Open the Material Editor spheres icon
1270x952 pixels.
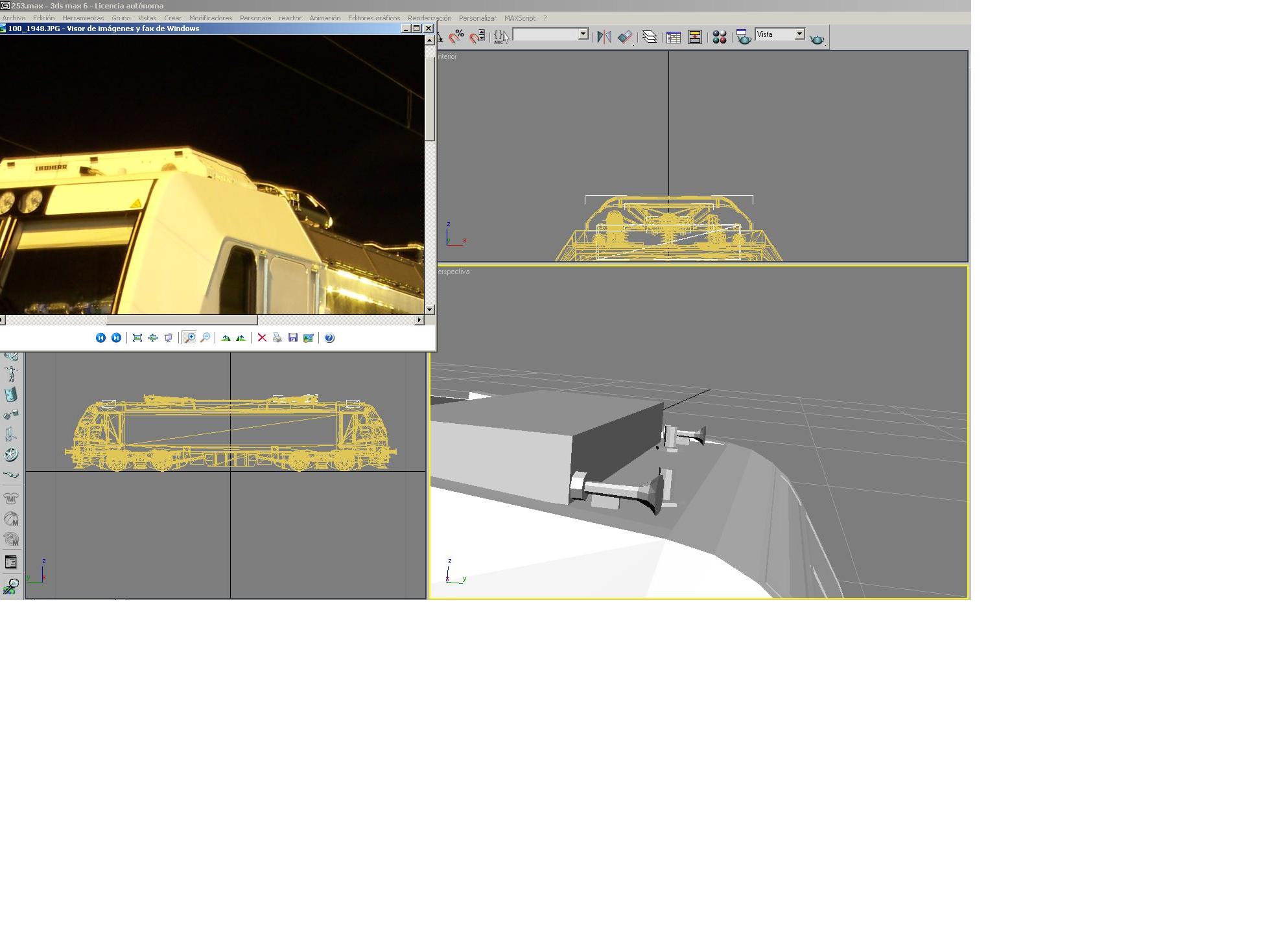pyautogui.click(x=719, y=37)
